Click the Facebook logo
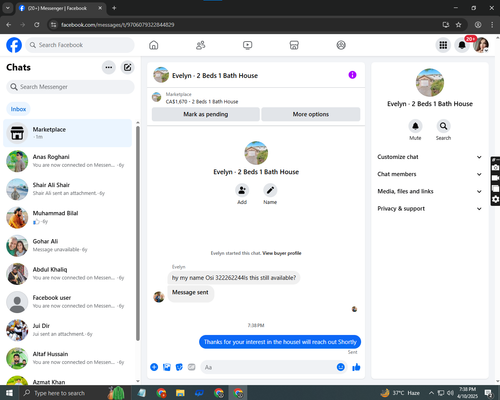Screen dimensions: 500x400 [x=14, y=45]
